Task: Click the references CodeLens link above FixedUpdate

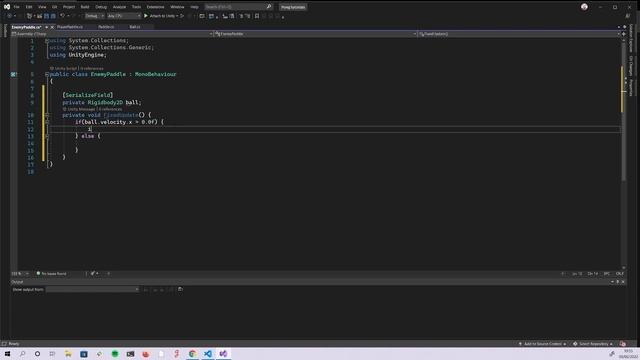Action: (x=110, y=109)
